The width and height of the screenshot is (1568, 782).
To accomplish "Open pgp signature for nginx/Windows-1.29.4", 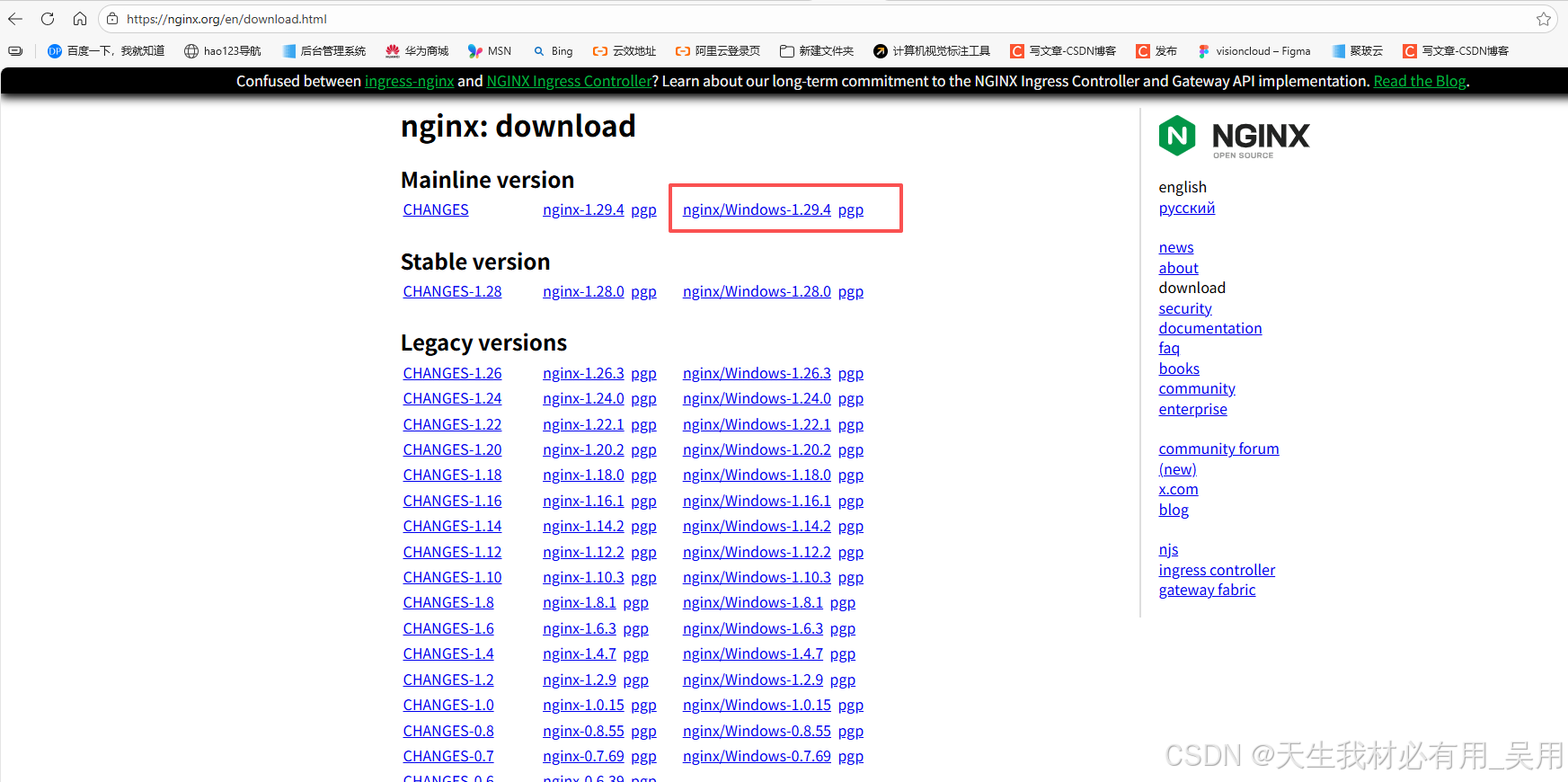I will point(851,210).
